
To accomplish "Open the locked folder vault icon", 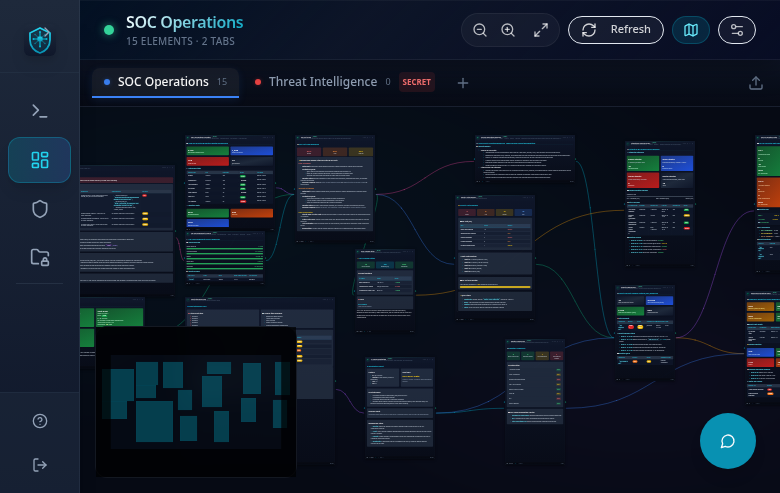I will pos(40,257).
